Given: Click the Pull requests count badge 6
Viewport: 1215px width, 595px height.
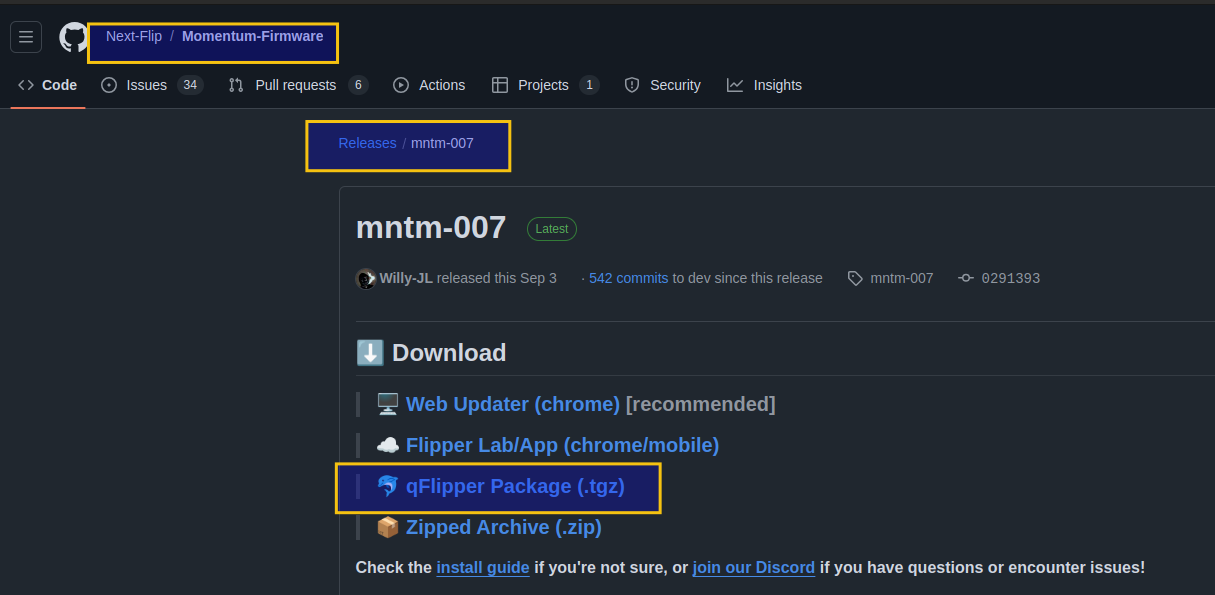Looking at the screenshot, I should point(358,85).
